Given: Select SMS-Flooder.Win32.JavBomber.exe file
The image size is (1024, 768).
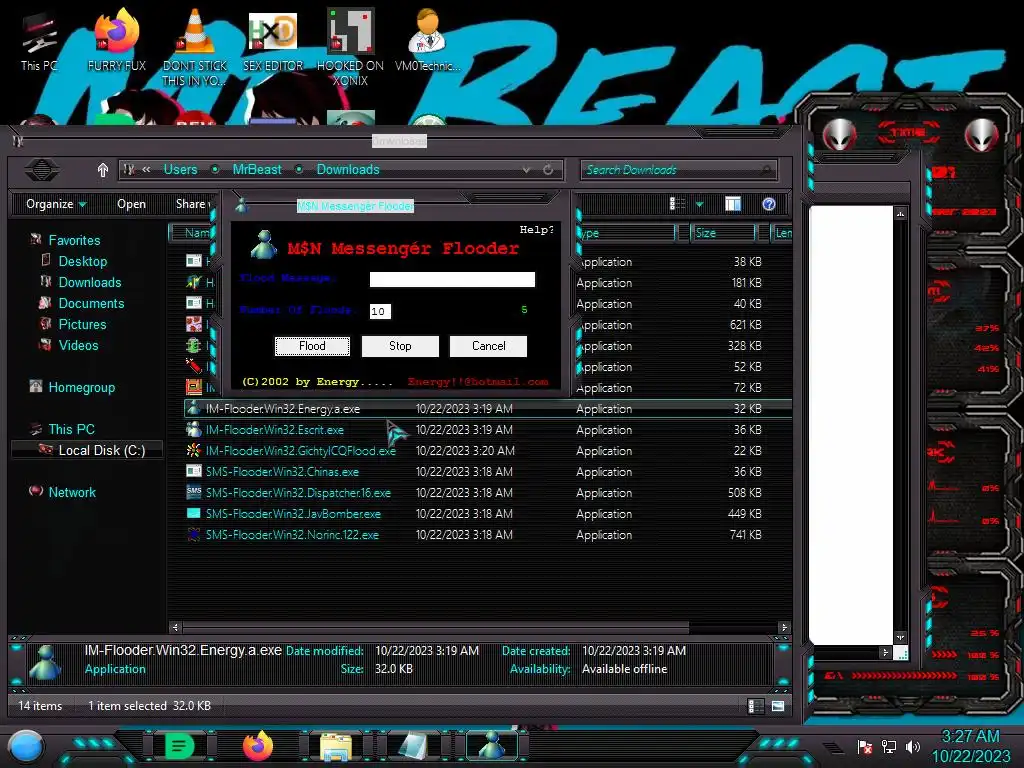Looking at the screenshot, I should [x=293, y=514].
